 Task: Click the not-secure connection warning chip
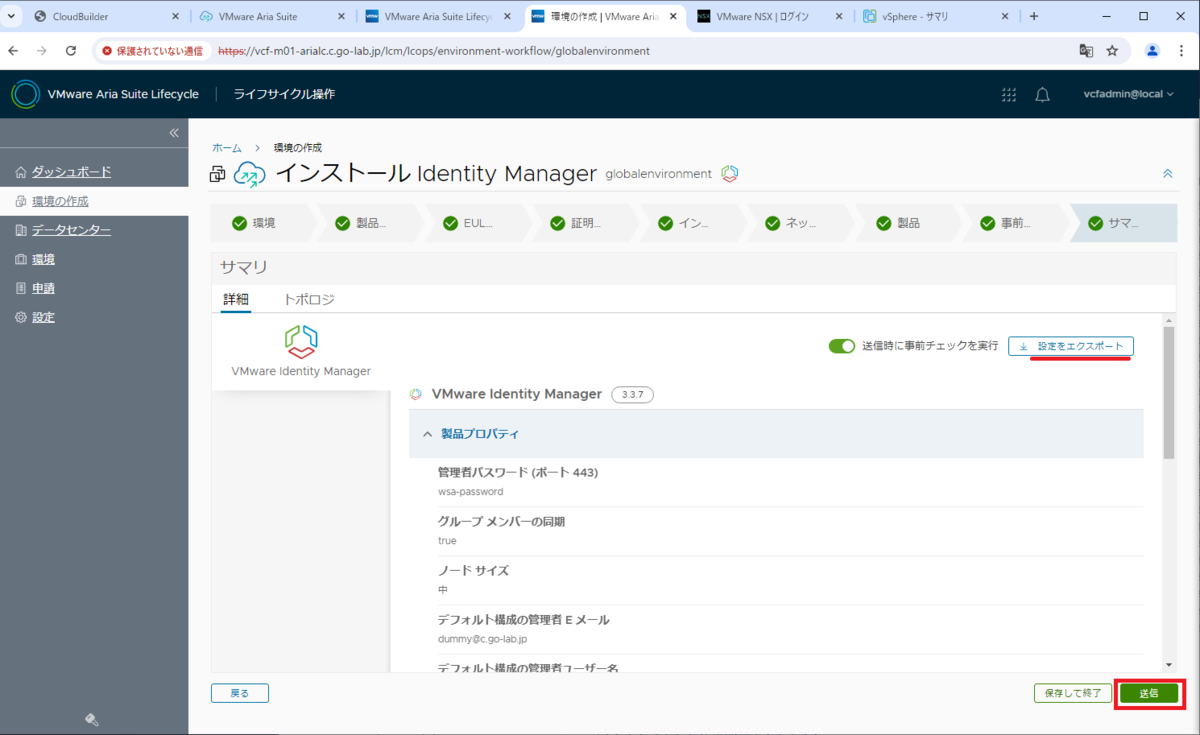click(x=155, y=50)
